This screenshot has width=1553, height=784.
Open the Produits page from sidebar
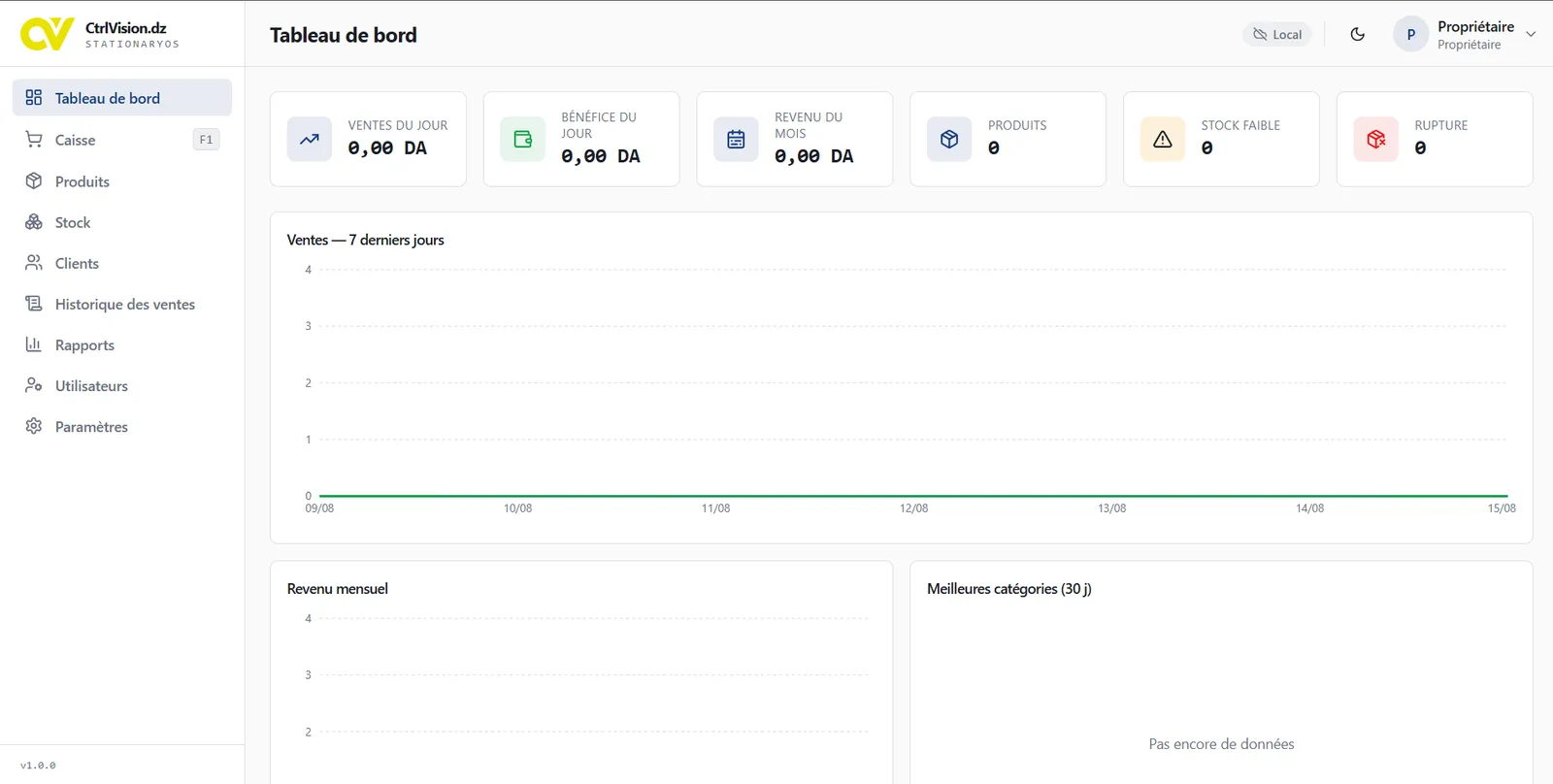click(122, 180)
